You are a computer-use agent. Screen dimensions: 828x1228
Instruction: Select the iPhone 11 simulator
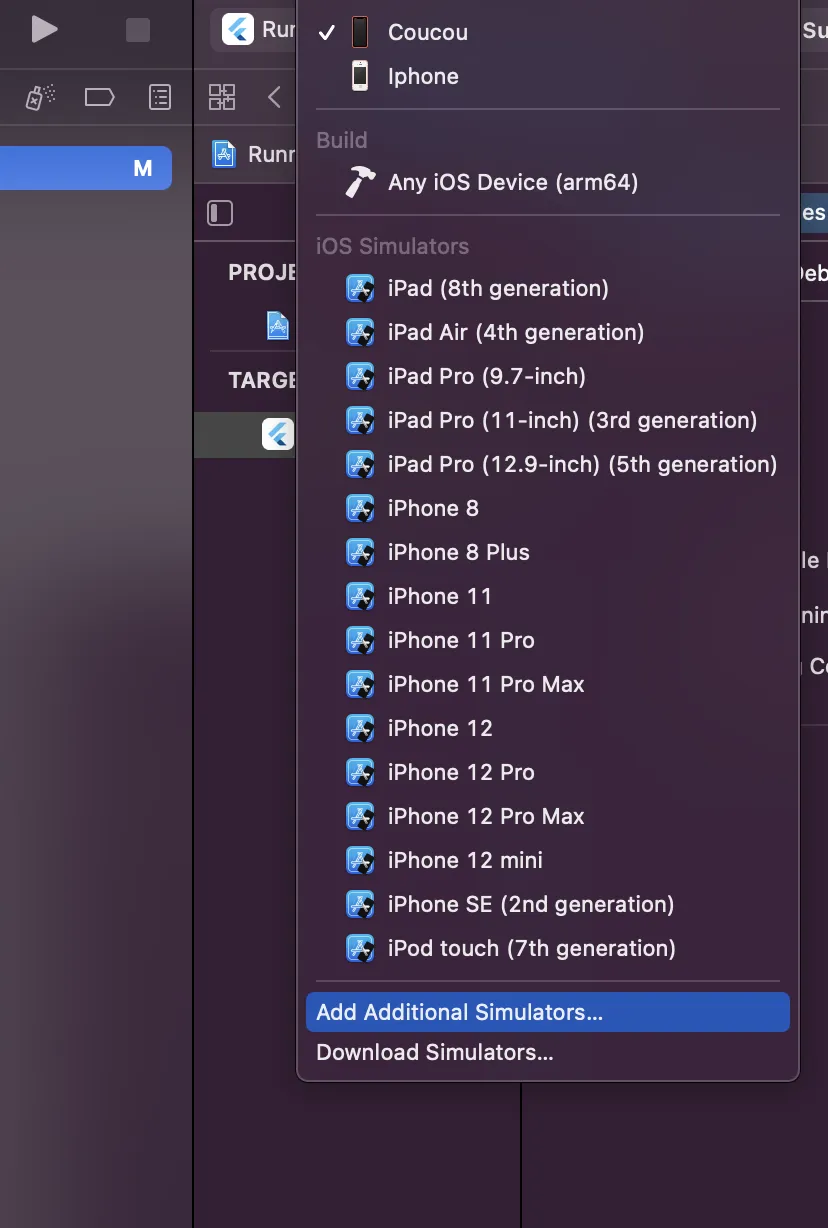[548, 596]
